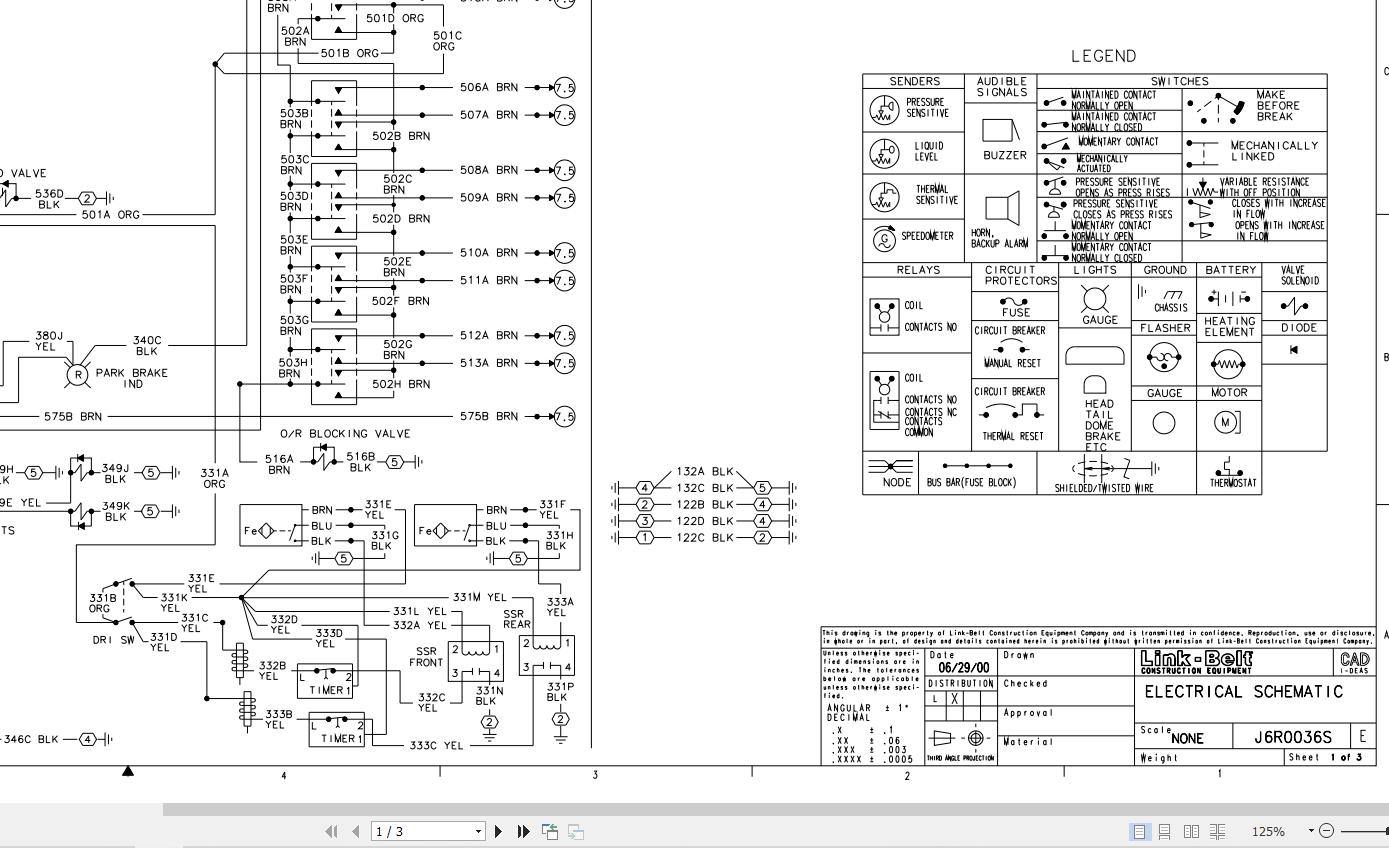1389x848 pixels.
Task: Toggle the highlighted single page view mode
Action: tap(1138, 831)
